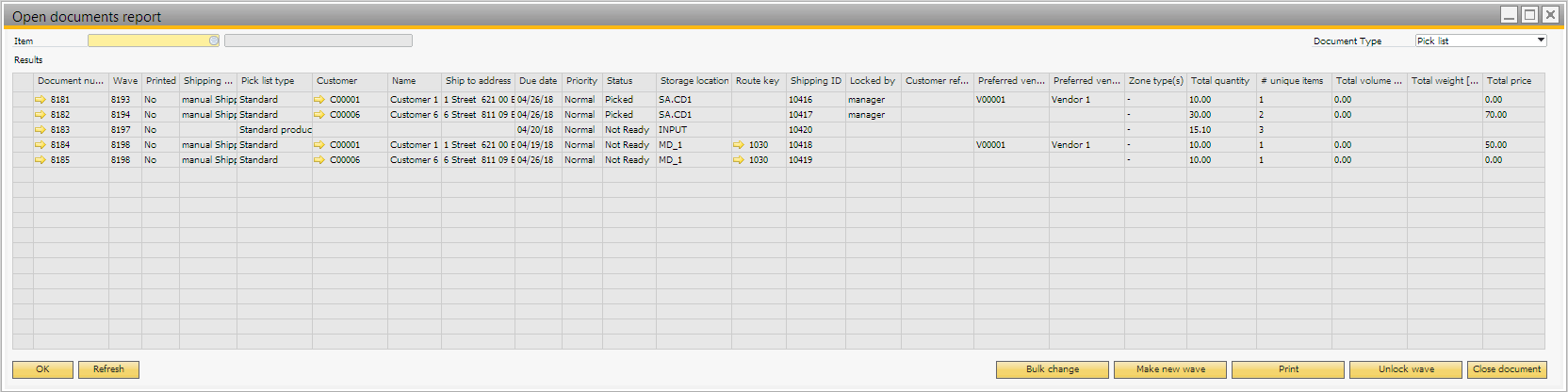
Task: Open link arrow for document 8181
Action: pos(41,100)
